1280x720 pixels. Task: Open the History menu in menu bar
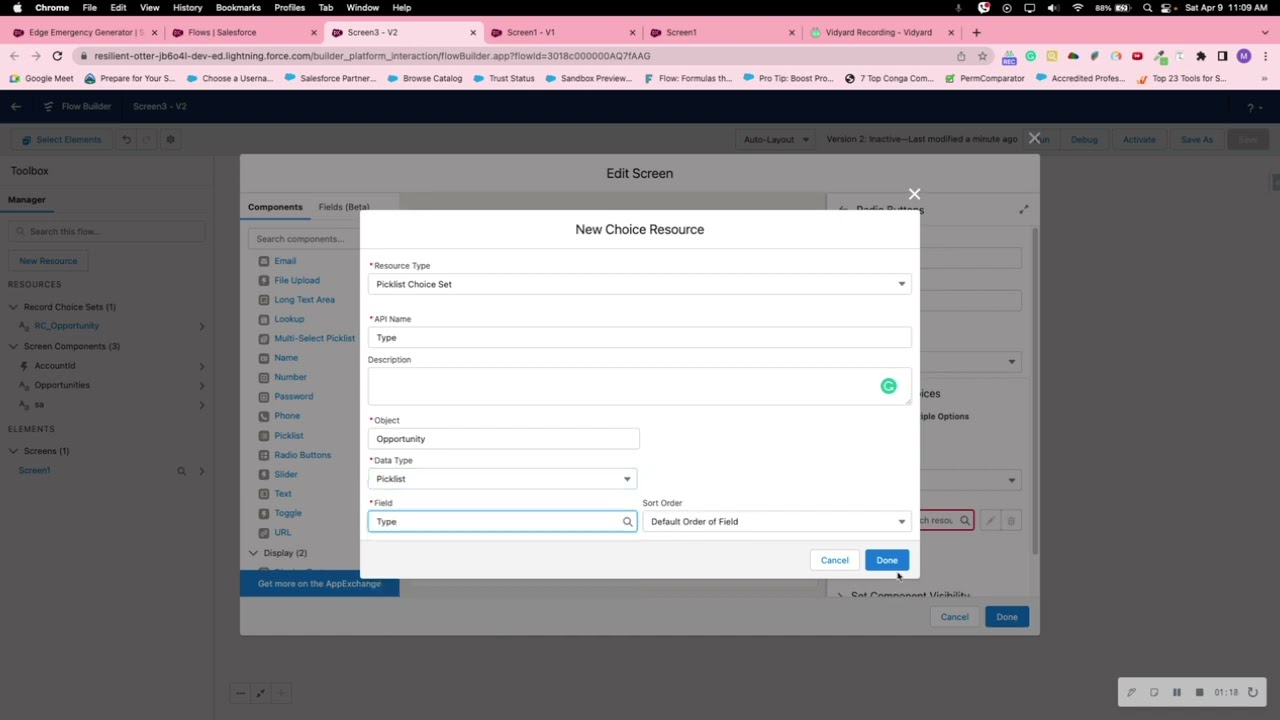[x=187, y=7]
